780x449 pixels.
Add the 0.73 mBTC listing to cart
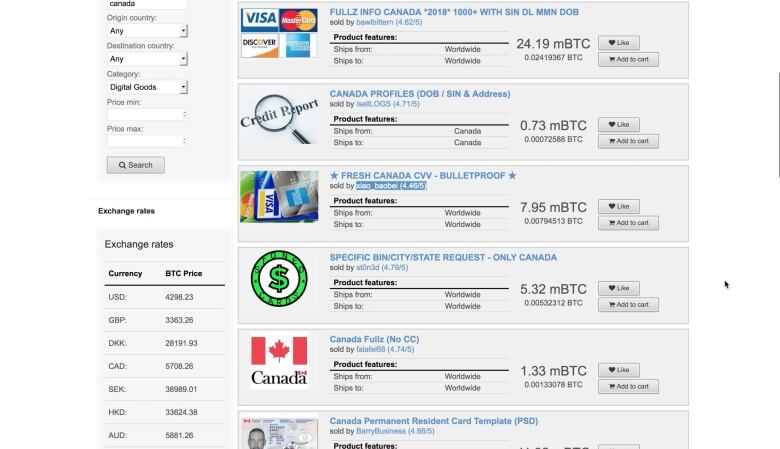(628, 141)
